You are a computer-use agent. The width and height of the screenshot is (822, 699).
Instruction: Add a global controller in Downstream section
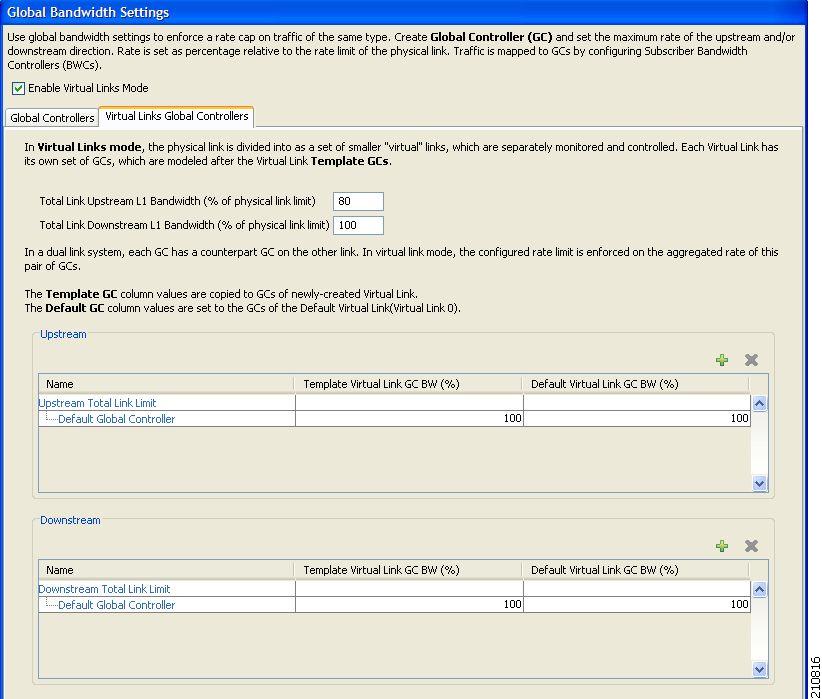pos(722,546)
